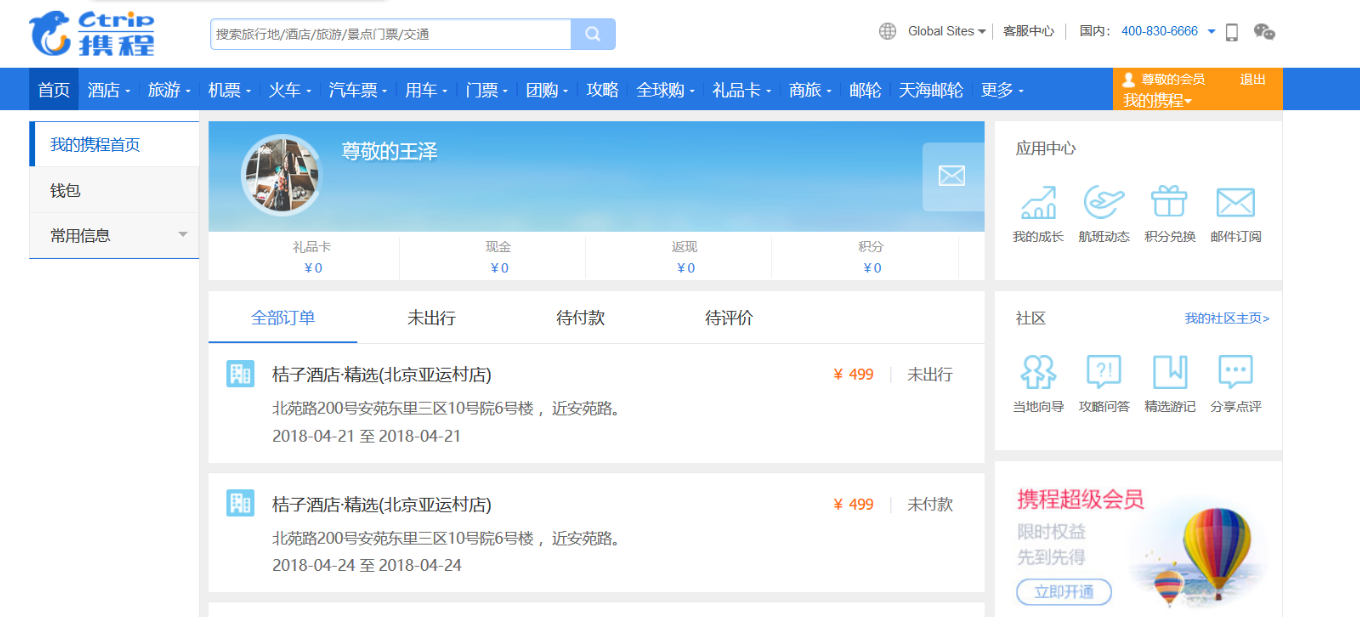Open the 更多 nav dropdown

[x=1002, y=90]
